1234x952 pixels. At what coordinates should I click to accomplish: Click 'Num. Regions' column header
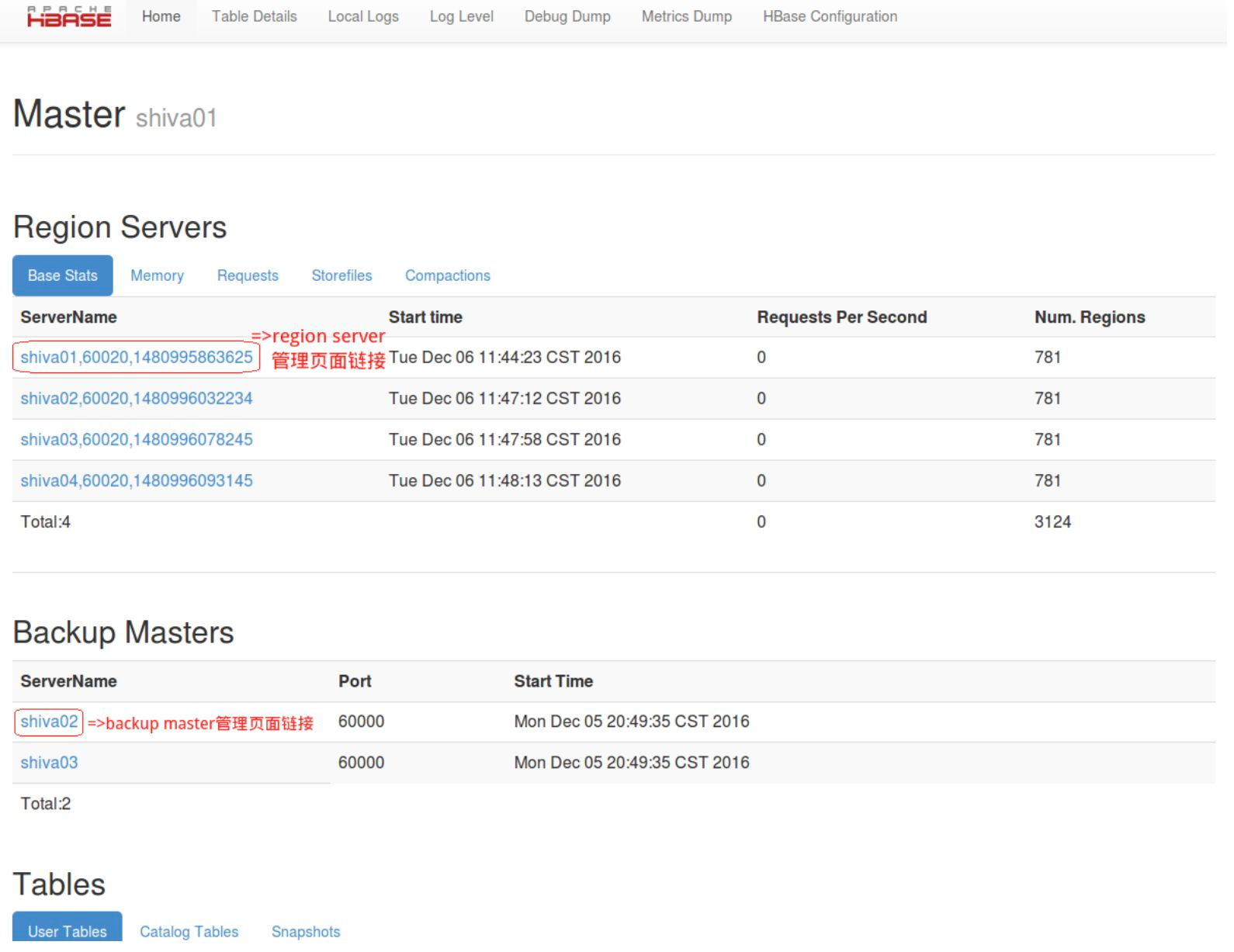(x=1090, y=317)
